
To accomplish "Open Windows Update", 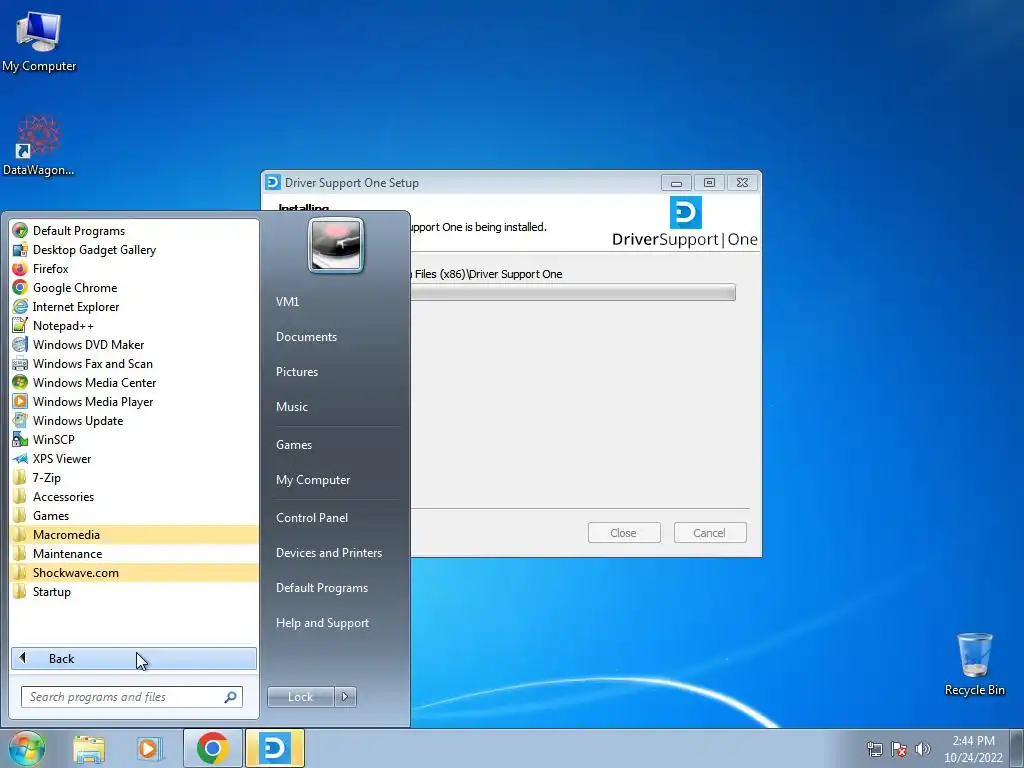I will pos(135,420).
